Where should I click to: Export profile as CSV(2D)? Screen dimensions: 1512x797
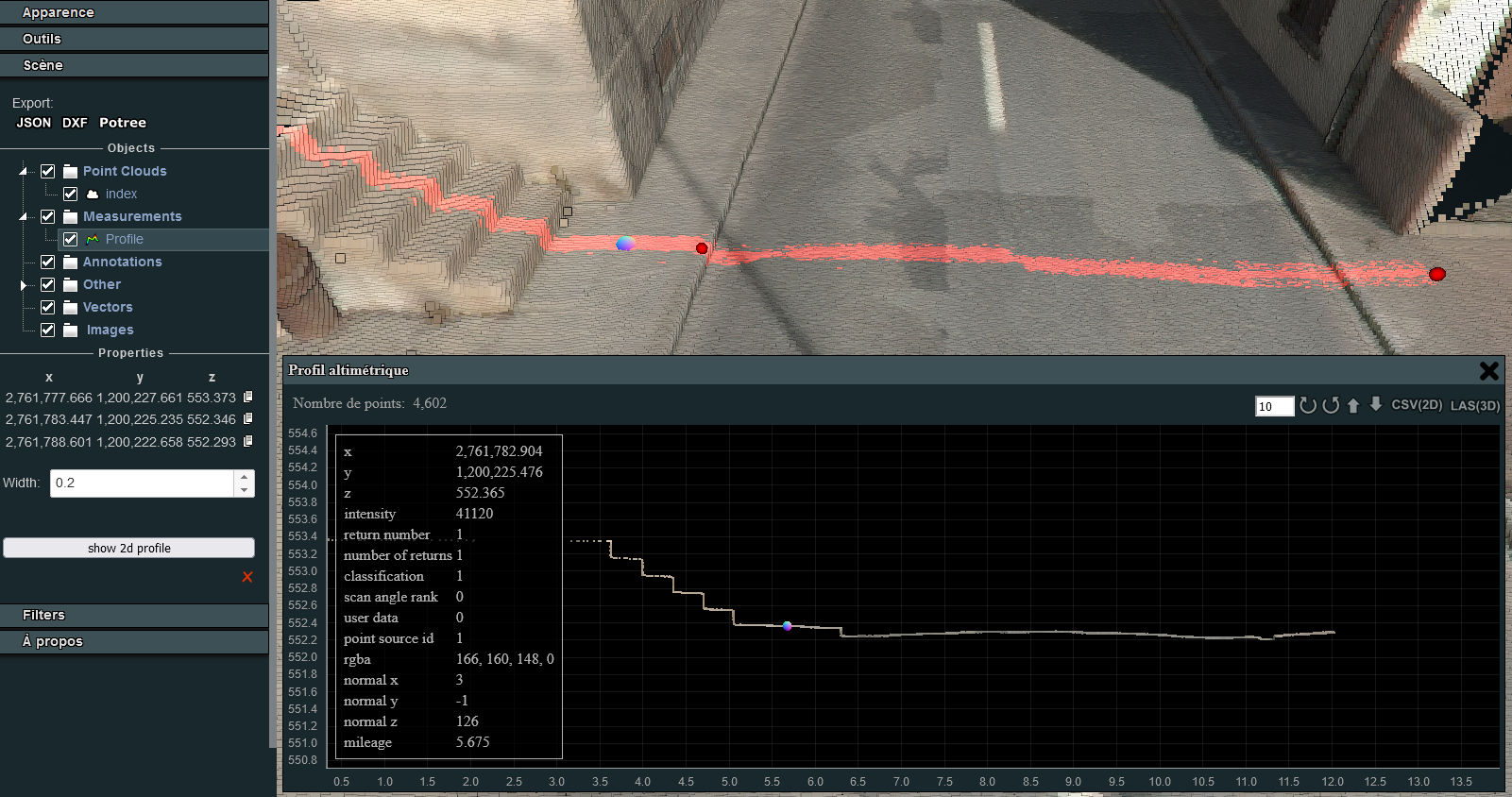click(x=1417, y=405)
